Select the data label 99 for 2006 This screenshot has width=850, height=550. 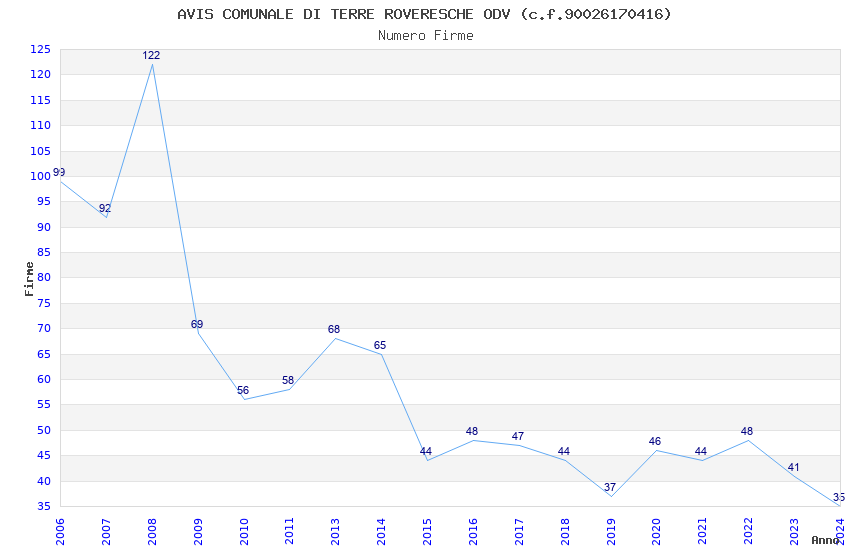point(59,172)
